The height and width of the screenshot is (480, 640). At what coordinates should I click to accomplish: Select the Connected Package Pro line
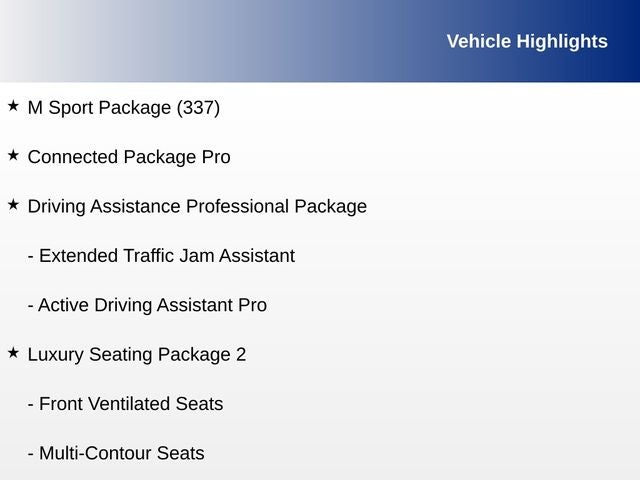(x=129, y=157)
